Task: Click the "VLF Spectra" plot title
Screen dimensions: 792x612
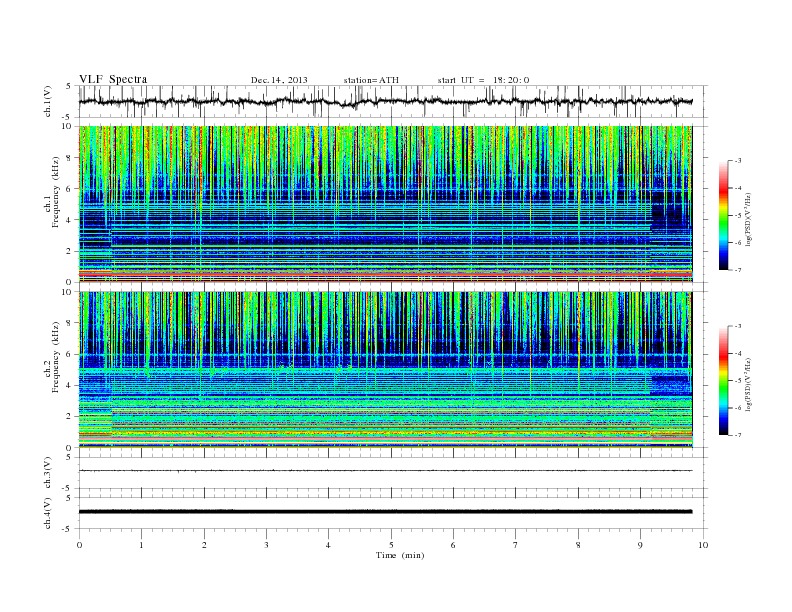Action: click(113, 79)
